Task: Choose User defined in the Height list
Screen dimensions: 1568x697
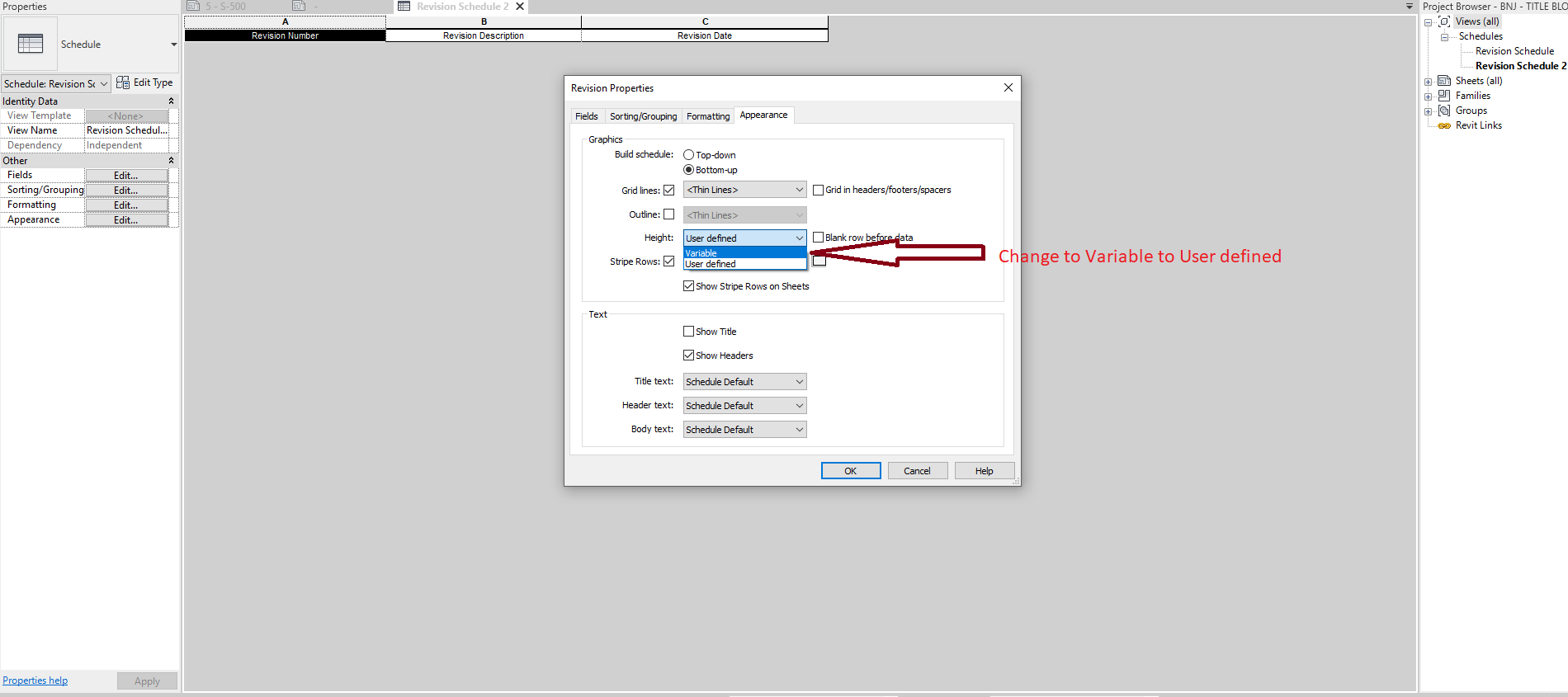Action: [744, 264]
